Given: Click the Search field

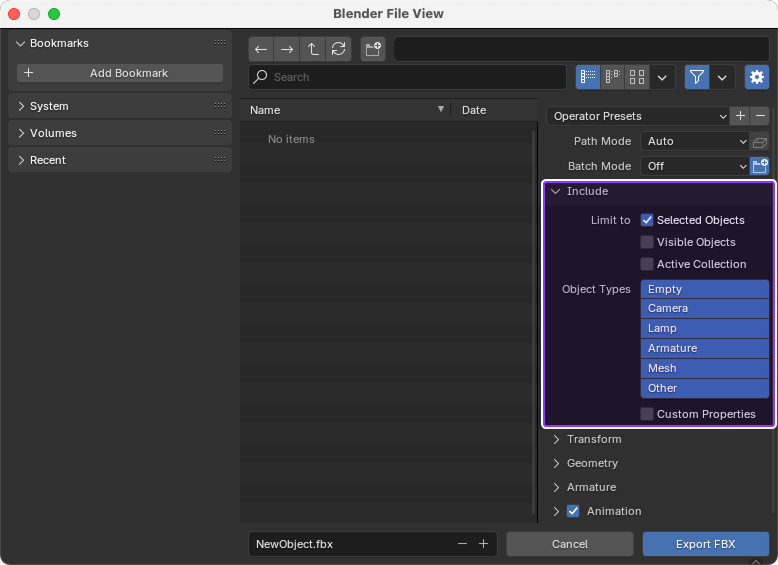Looking at the screenshot, I should tap(407, 77).
